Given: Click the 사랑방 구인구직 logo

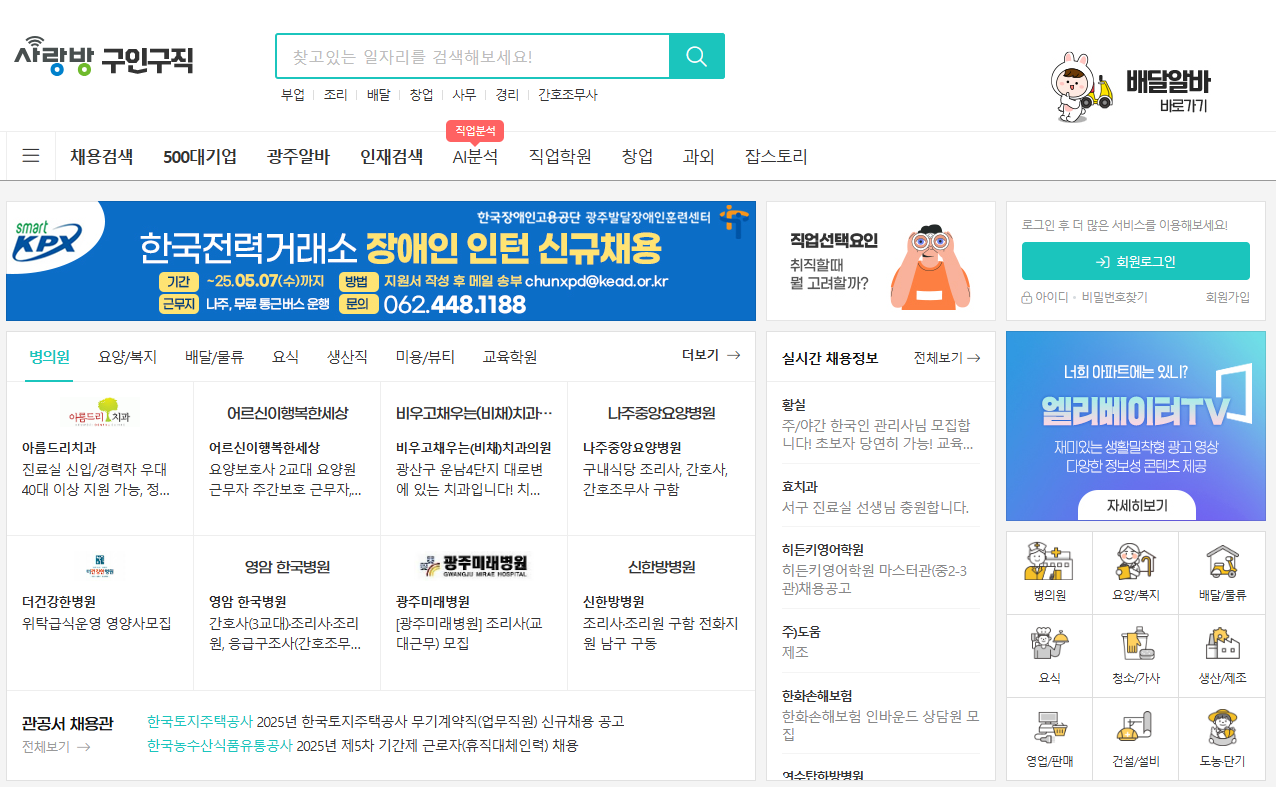Looking at the screenshot, I should pos(104,57).
